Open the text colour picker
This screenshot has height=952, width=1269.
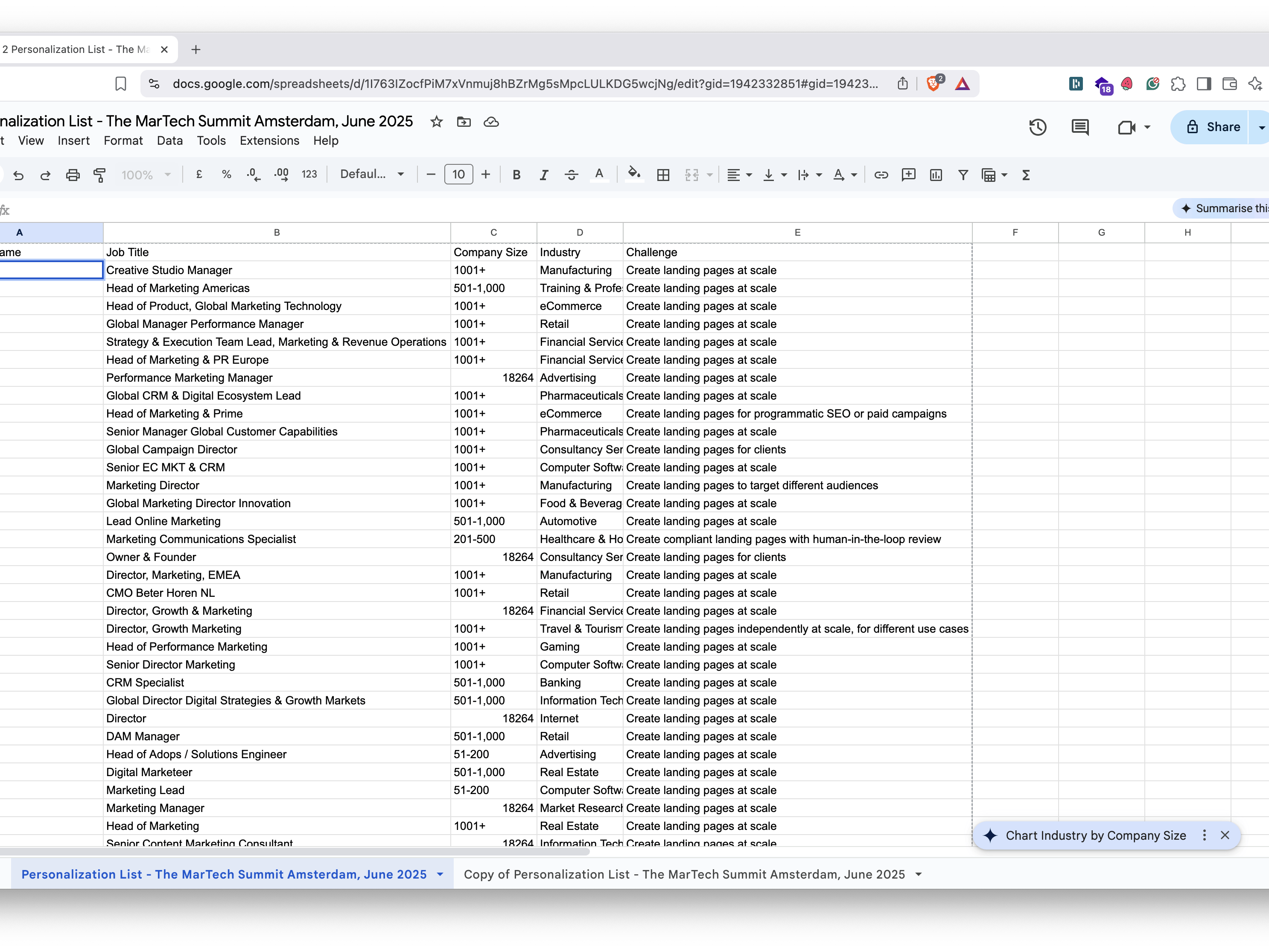click(599, 175)
